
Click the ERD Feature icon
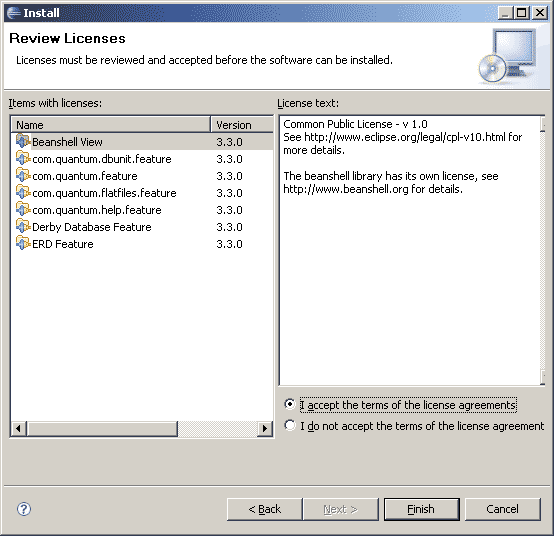[x=23, y=243]
